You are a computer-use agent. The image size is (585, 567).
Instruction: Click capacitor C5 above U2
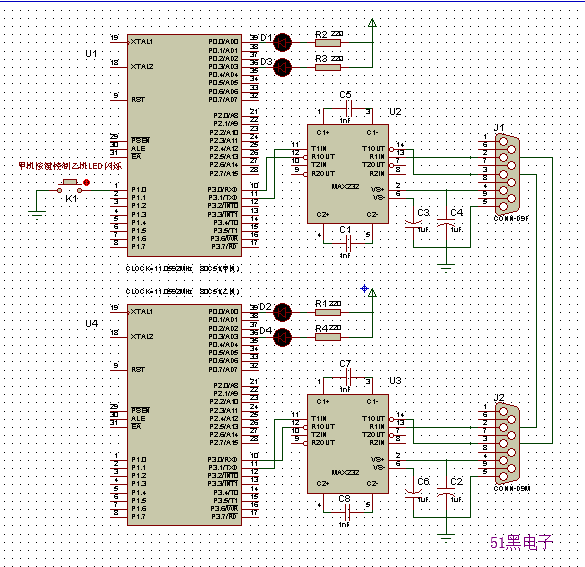pos(348,109)
